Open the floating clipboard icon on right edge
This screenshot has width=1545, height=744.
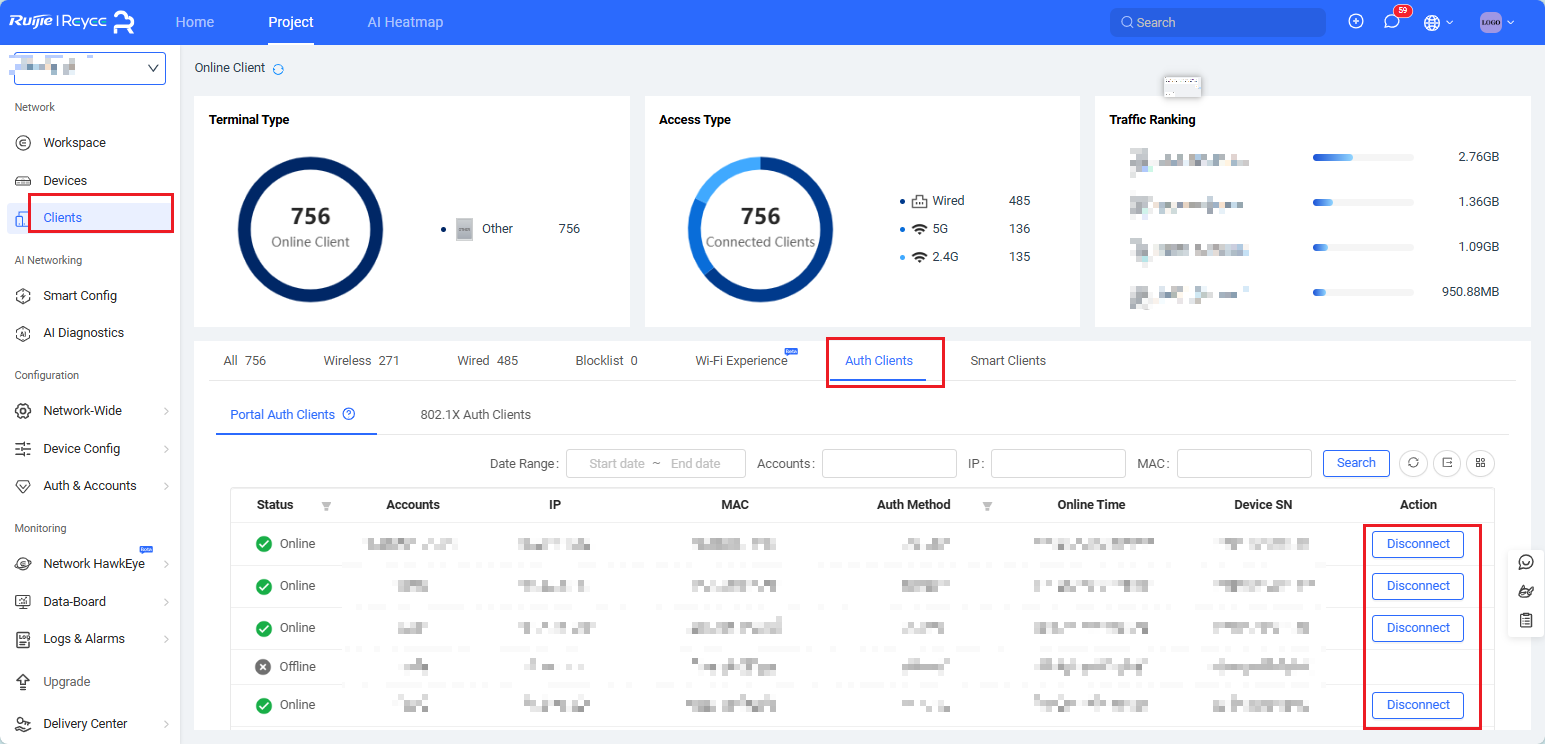[1526, 621]
